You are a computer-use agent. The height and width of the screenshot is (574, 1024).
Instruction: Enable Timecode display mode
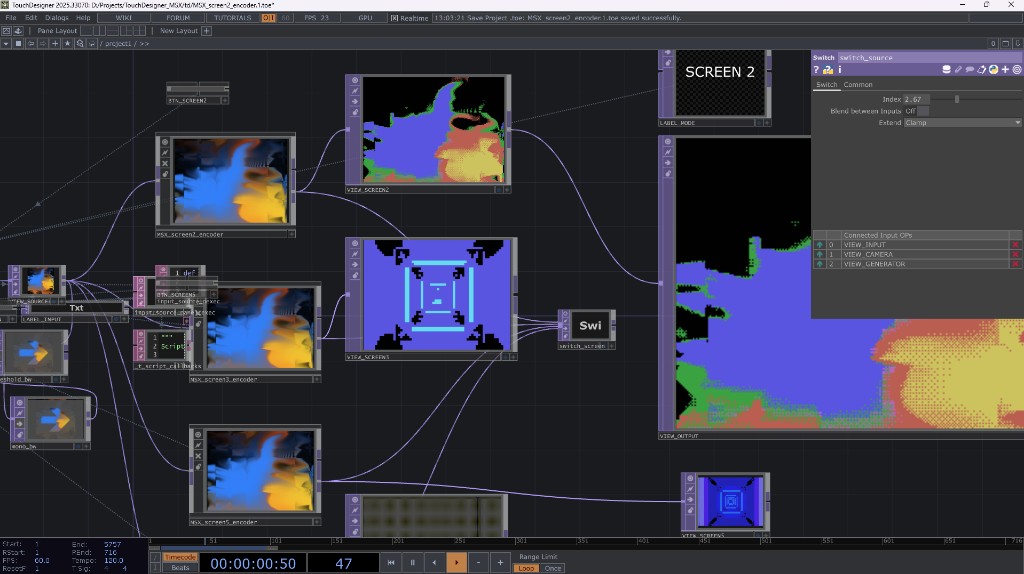[x=180, y=557]
